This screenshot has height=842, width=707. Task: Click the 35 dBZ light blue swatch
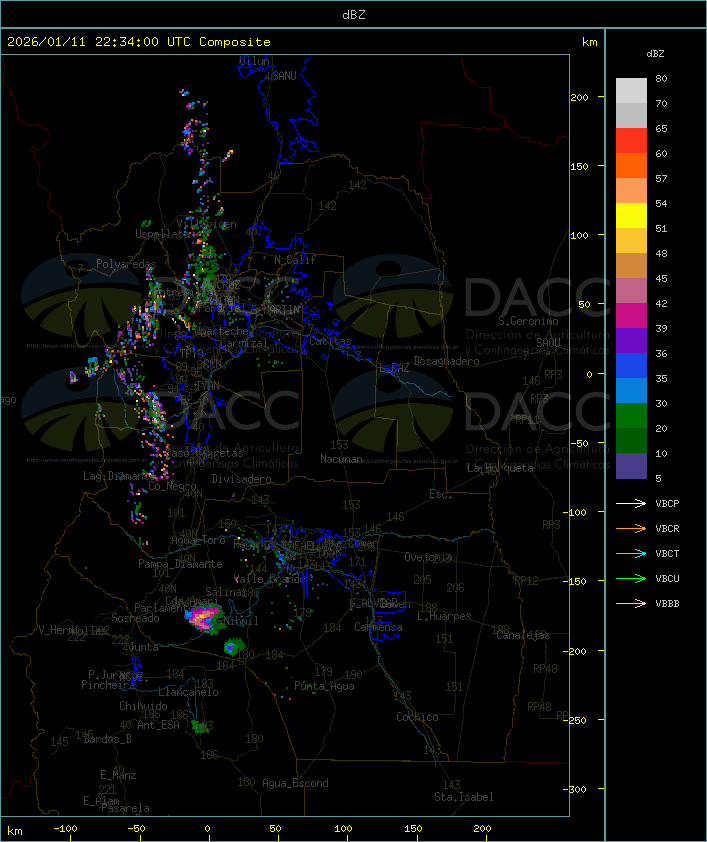click(x=631, y=390)
